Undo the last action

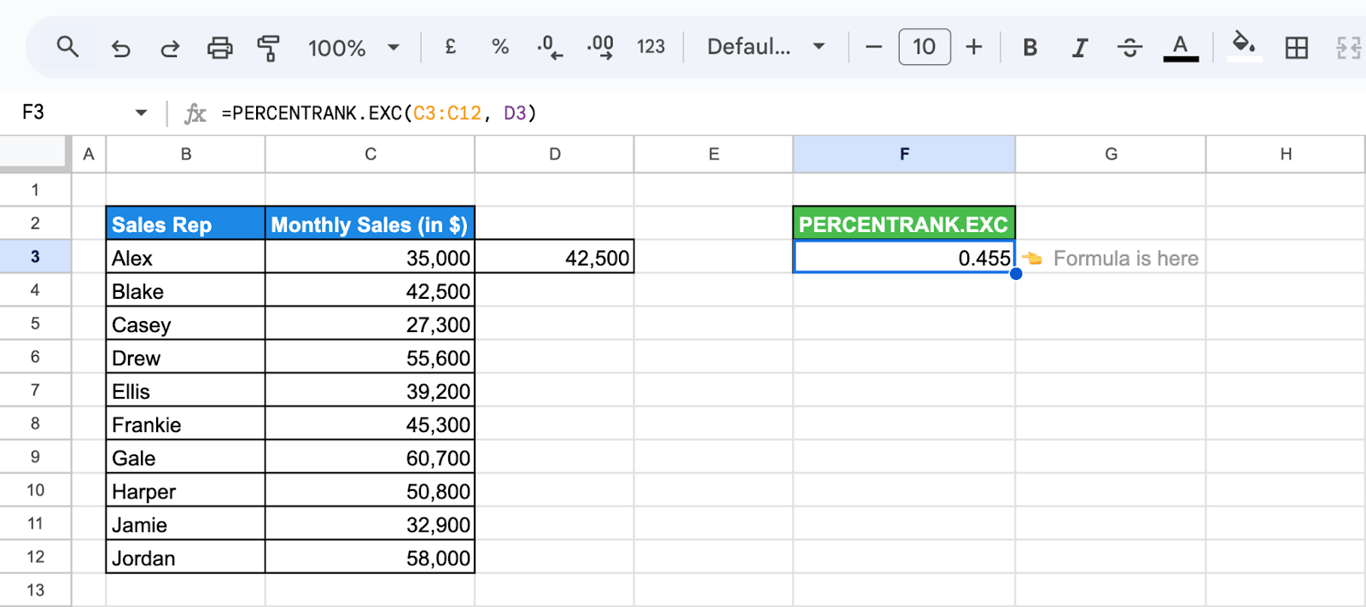coord(121,47)
